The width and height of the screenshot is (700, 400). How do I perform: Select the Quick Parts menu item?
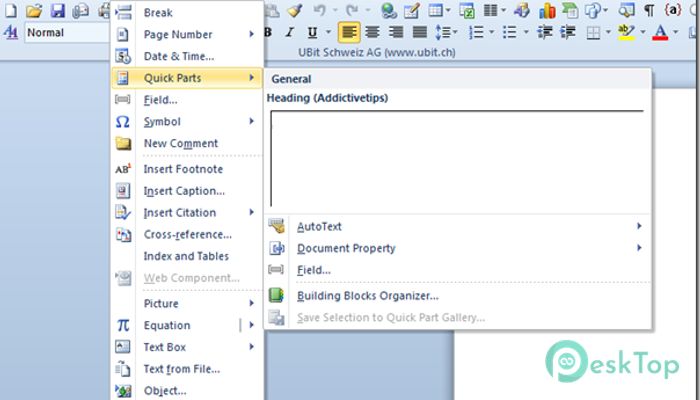pyautogui.click(x=187, y=78)
